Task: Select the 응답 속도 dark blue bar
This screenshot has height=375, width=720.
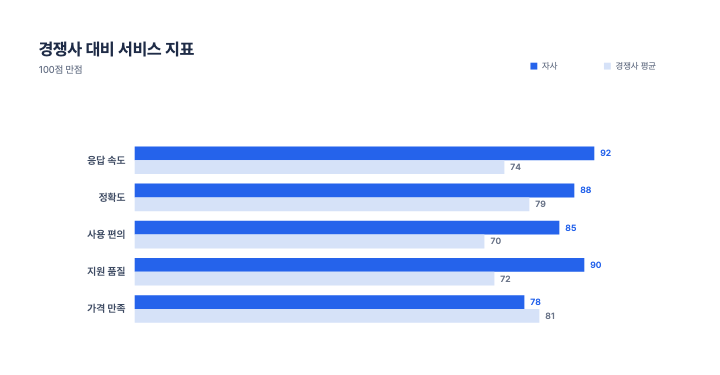Action: [x=364, y=153]
